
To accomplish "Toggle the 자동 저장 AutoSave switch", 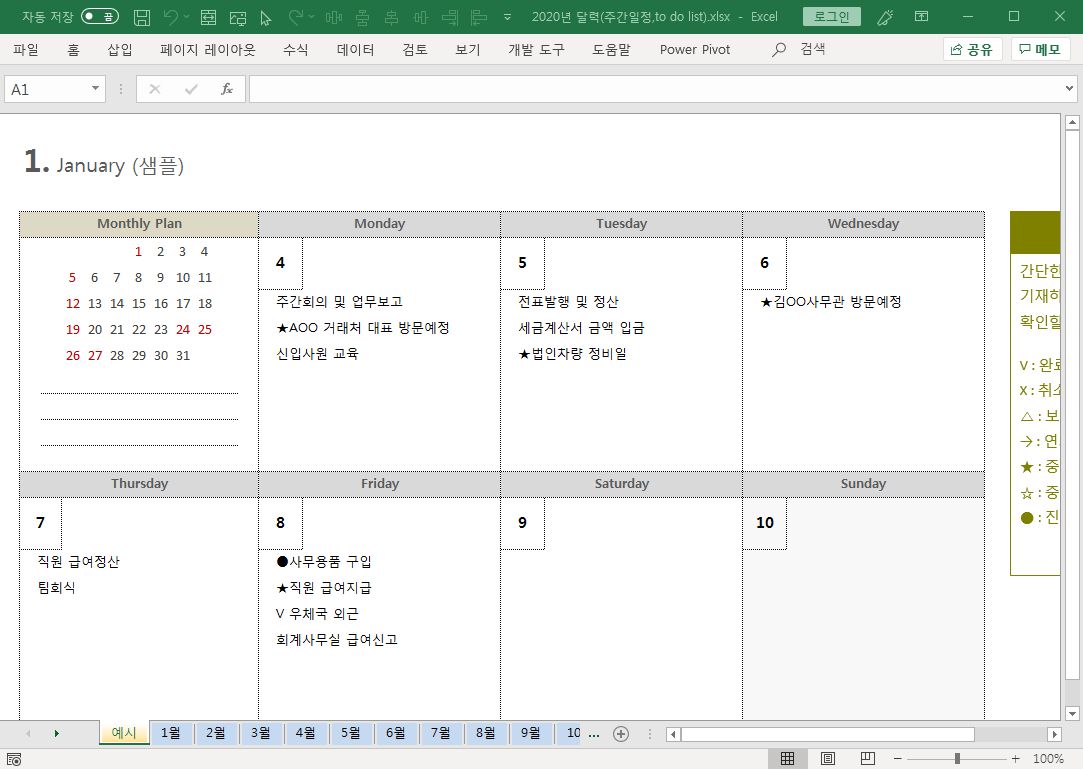I will pyautogui.click(x=99, y=17).
